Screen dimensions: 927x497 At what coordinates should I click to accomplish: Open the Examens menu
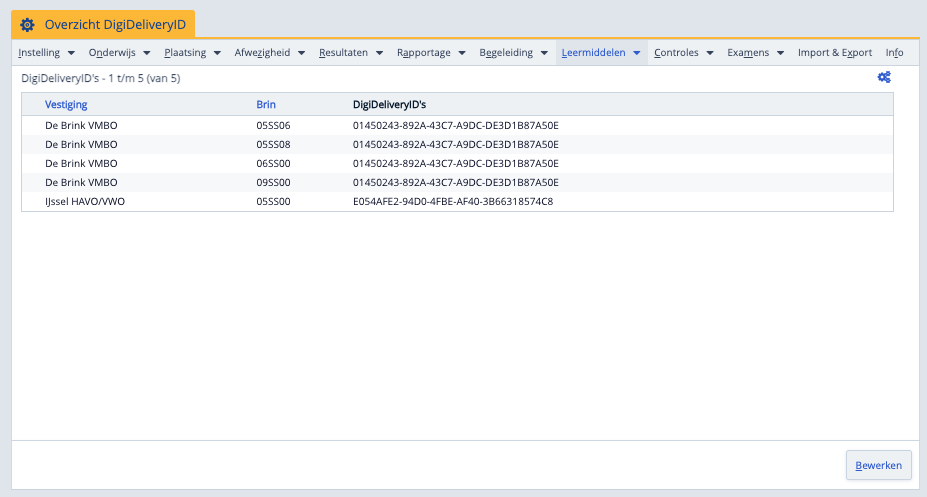click(748, 53)
